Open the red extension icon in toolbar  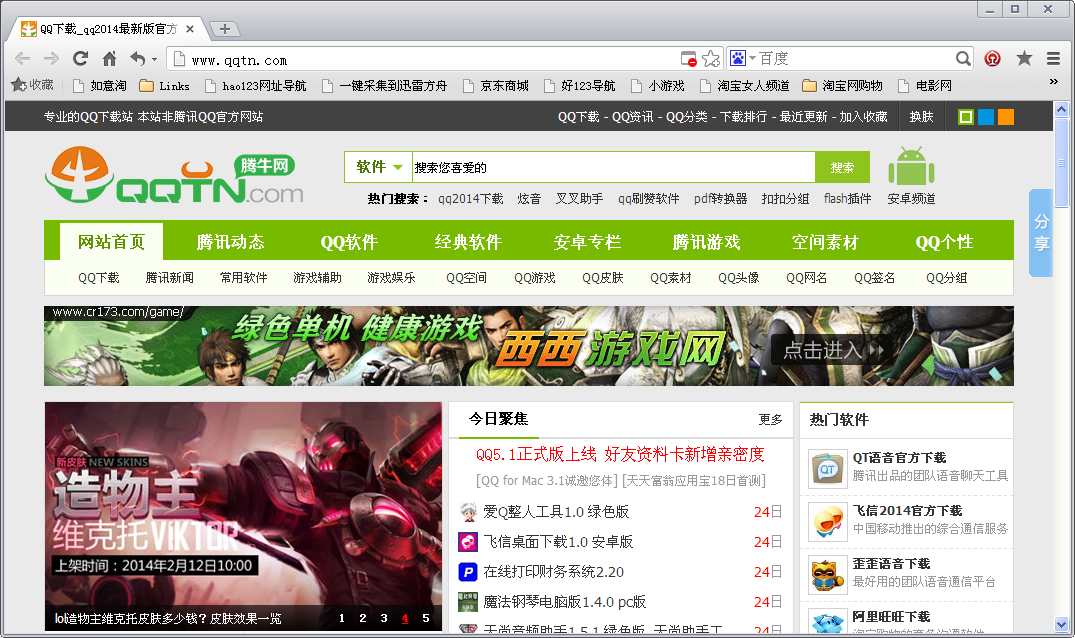coord(992,59)
